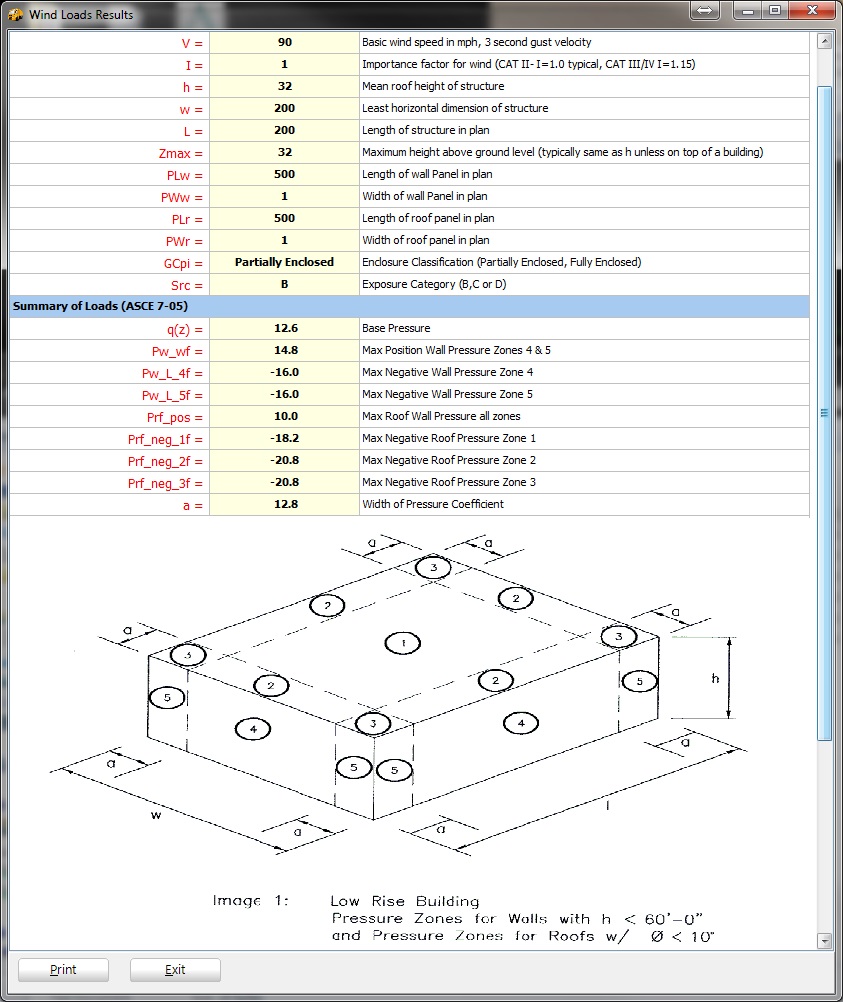Click the Wind Loads Results app icon
Screen dimensions: 843x1002
(15, 14)
